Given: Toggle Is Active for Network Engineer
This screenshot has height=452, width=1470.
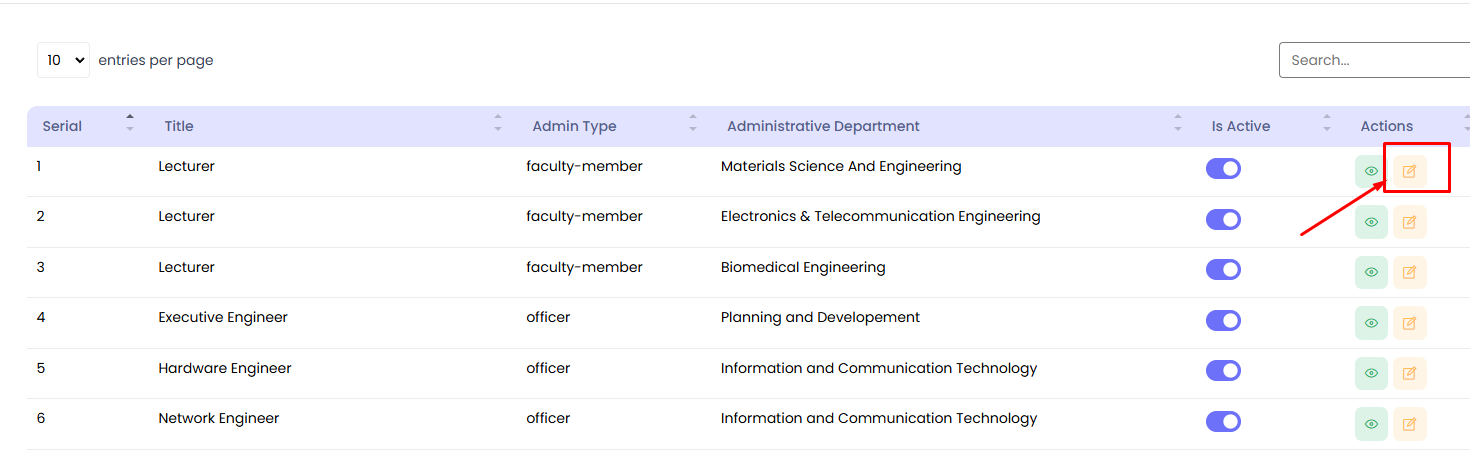Looking at the screenshot, I should 1223,421.
